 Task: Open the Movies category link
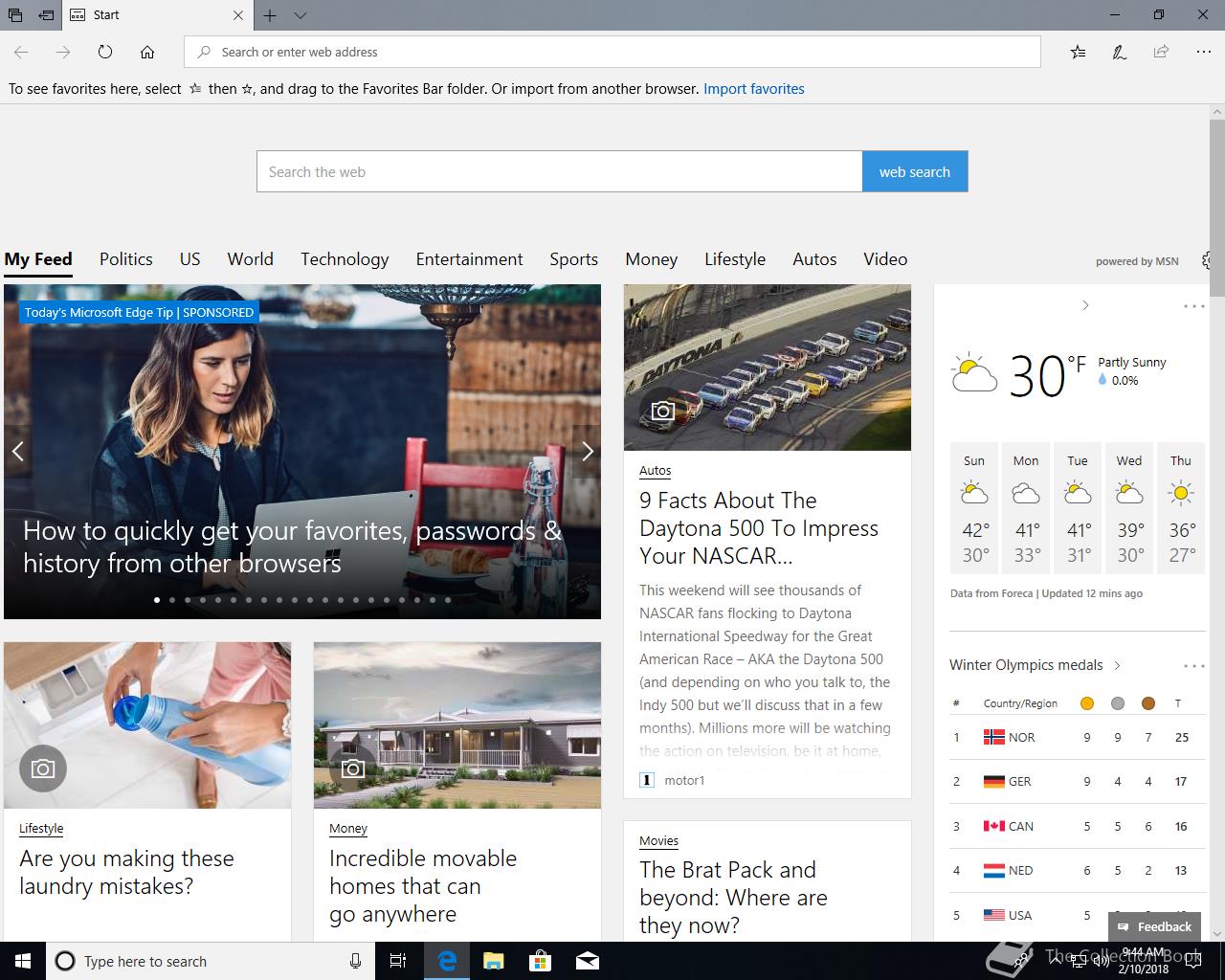(x=658, y=841)
